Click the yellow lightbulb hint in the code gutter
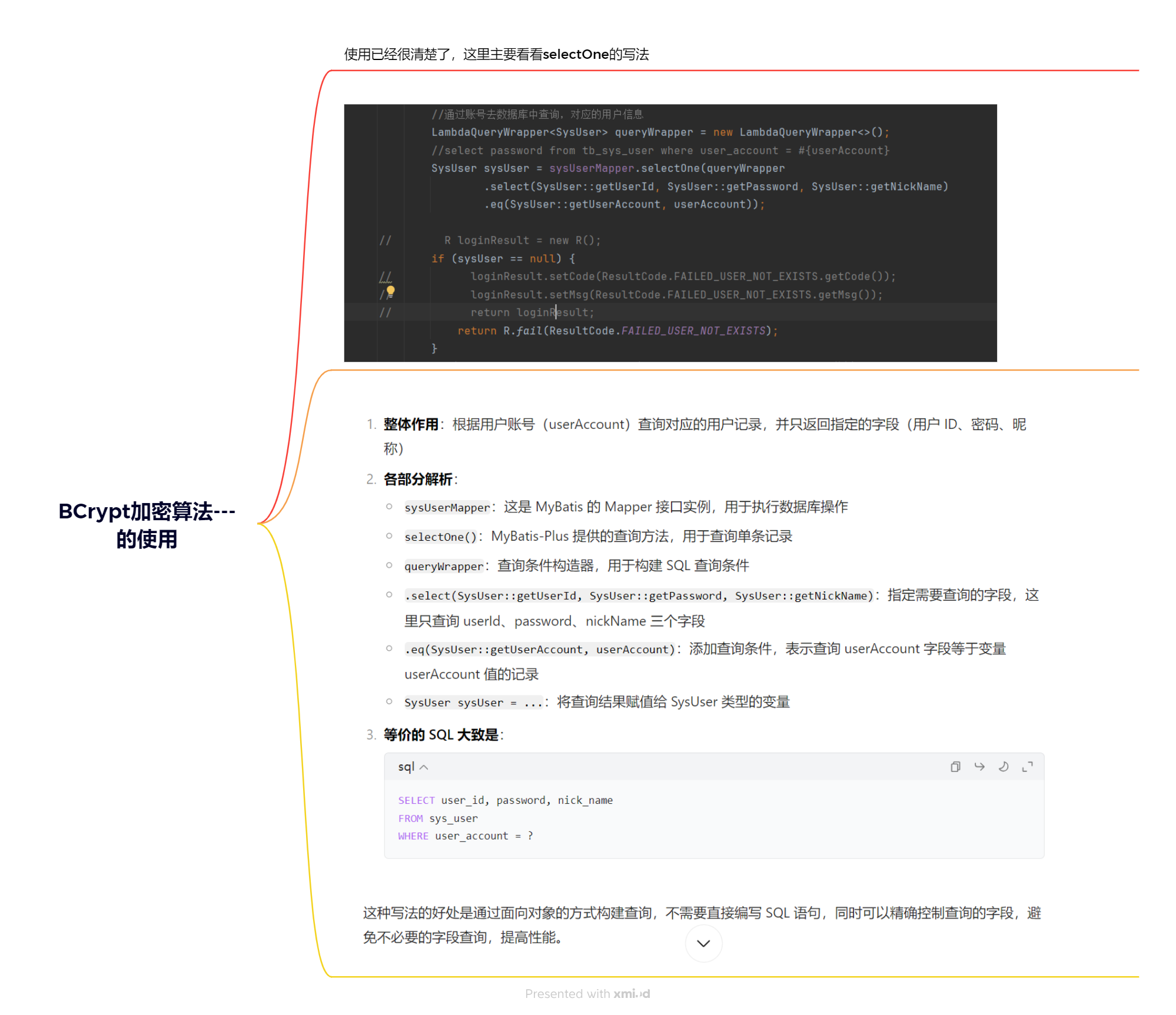 tap(390, 291)
